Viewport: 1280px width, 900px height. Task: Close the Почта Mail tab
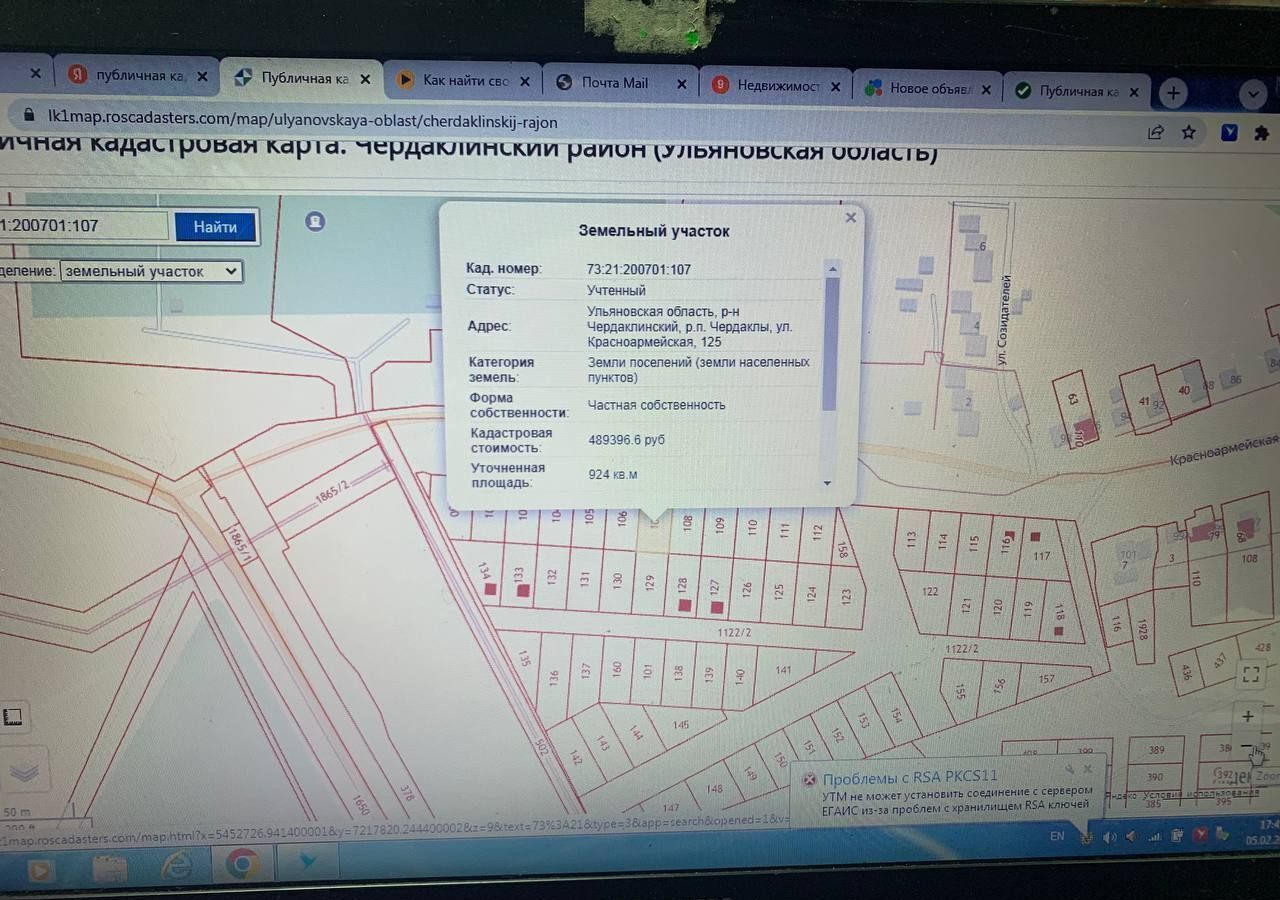681,84
